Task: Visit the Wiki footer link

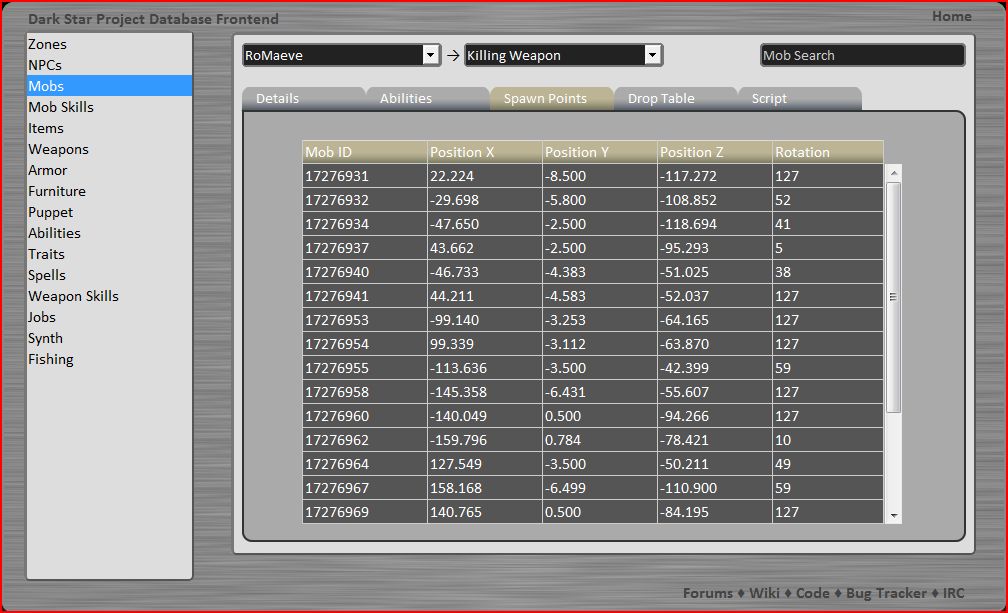Action: tap(763, 593)
